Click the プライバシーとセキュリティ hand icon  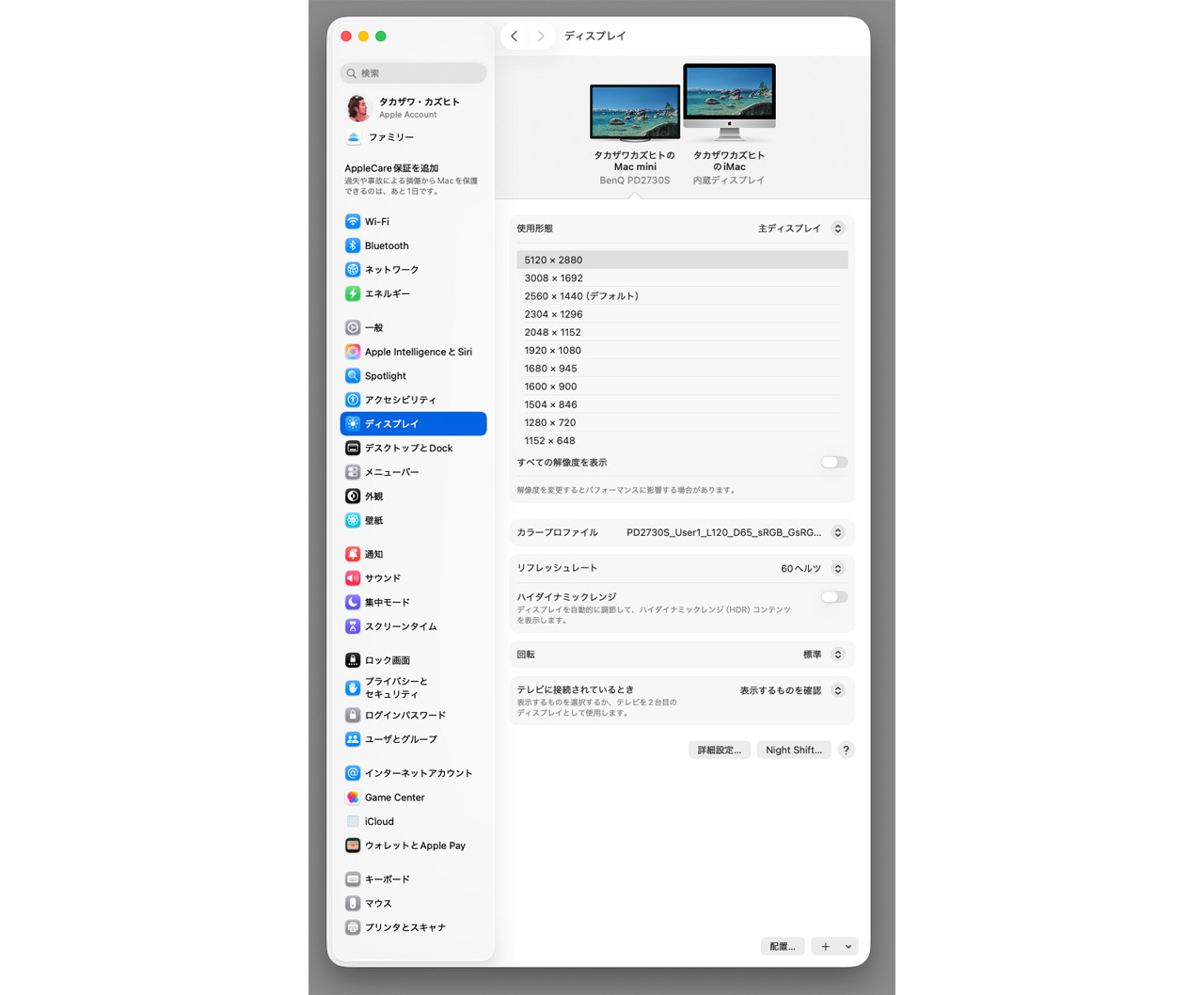353,687
